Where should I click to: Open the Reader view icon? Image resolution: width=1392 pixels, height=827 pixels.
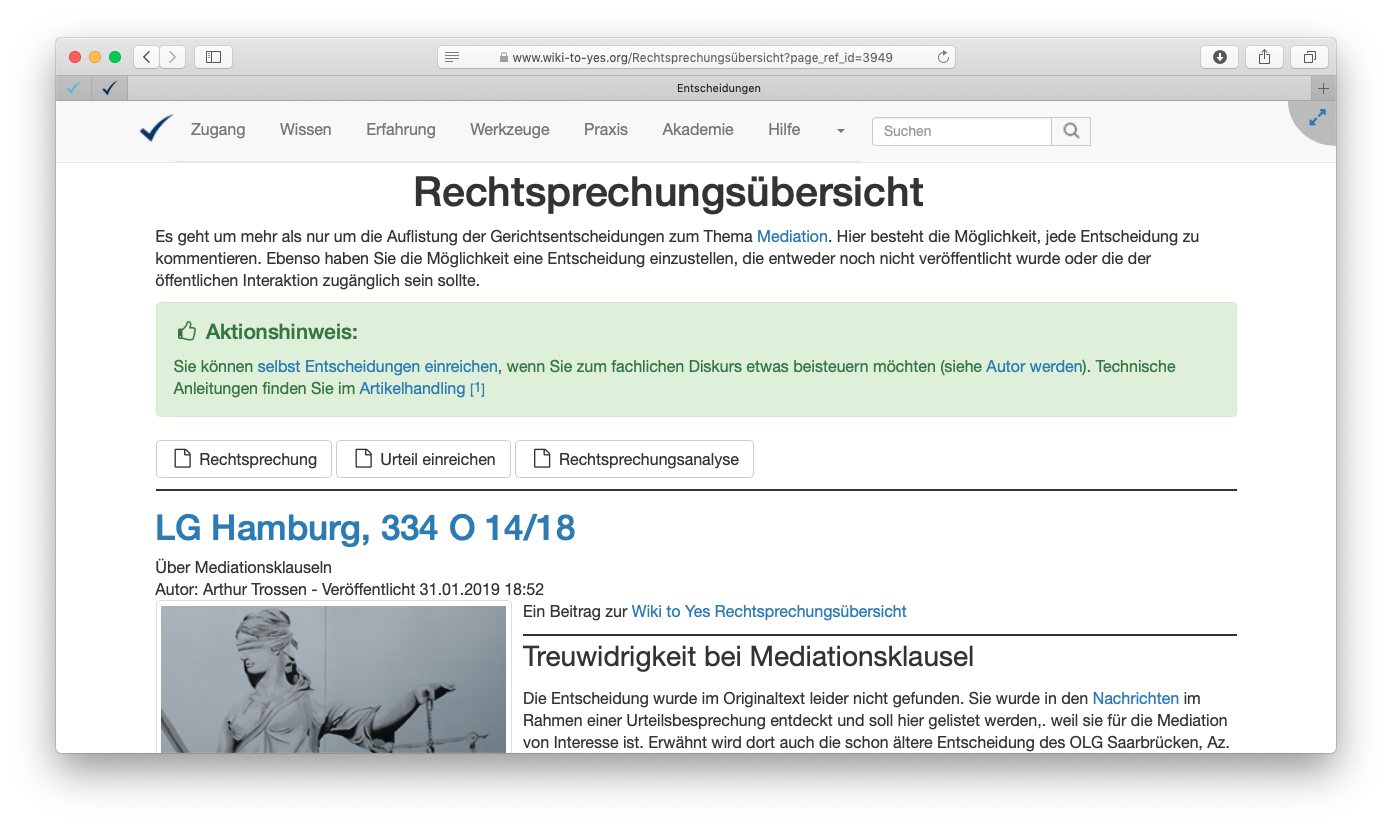pos(452,57)
